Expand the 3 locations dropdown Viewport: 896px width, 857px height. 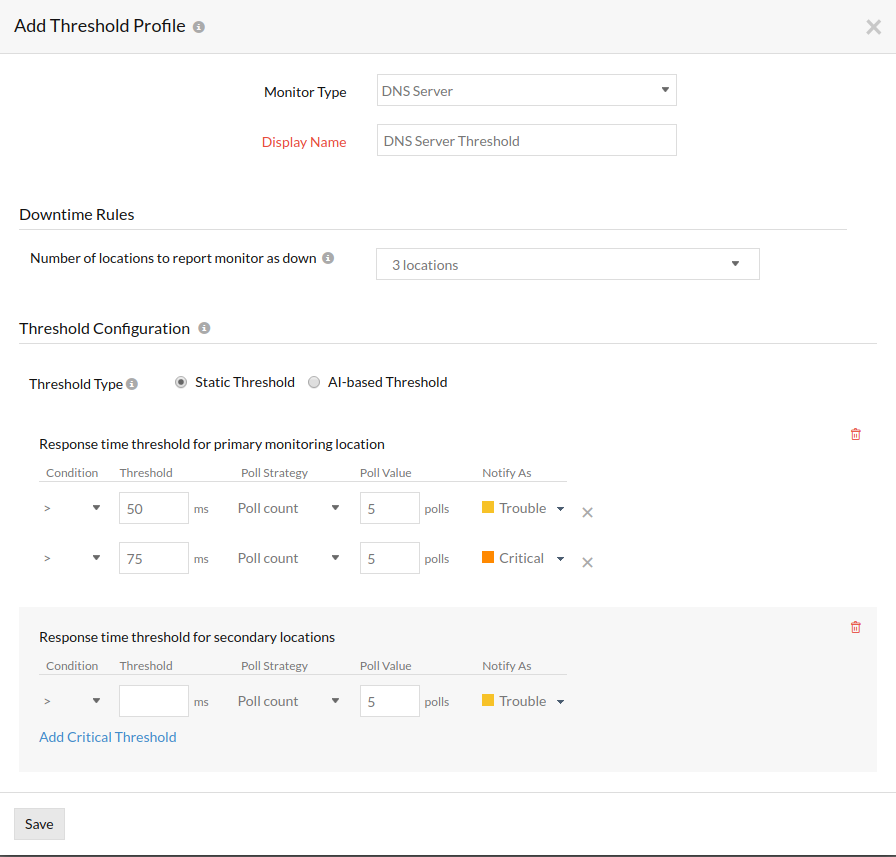tap(567, 265)
